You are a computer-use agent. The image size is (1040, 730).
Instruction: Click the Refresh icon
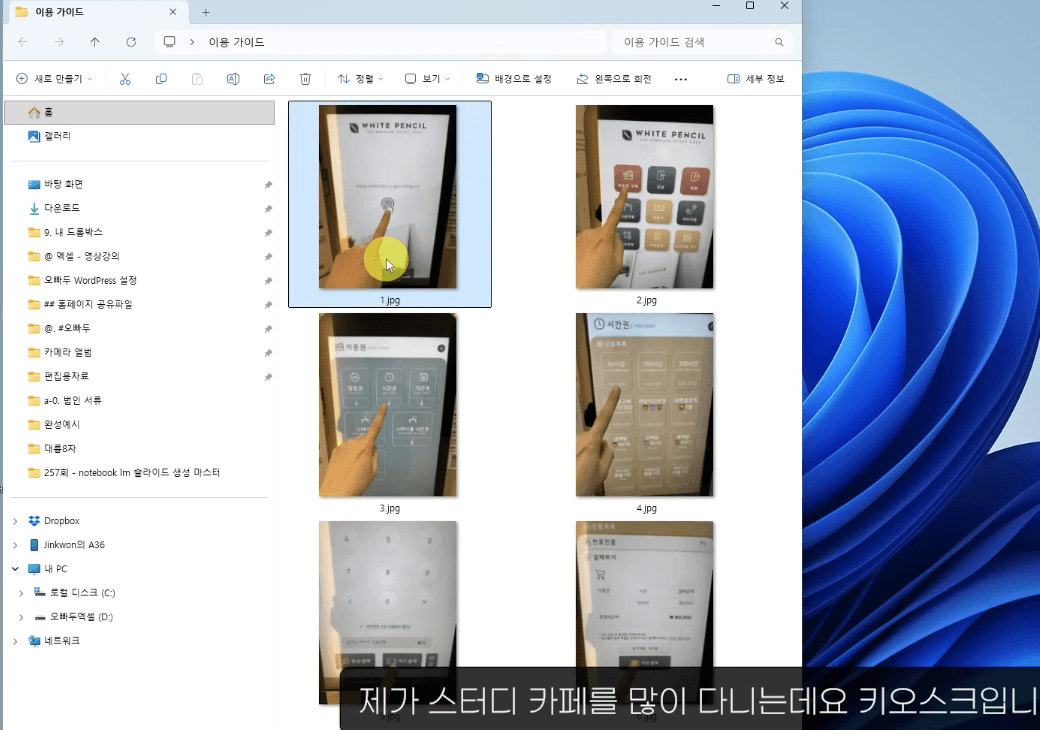[x=131, y=42]
